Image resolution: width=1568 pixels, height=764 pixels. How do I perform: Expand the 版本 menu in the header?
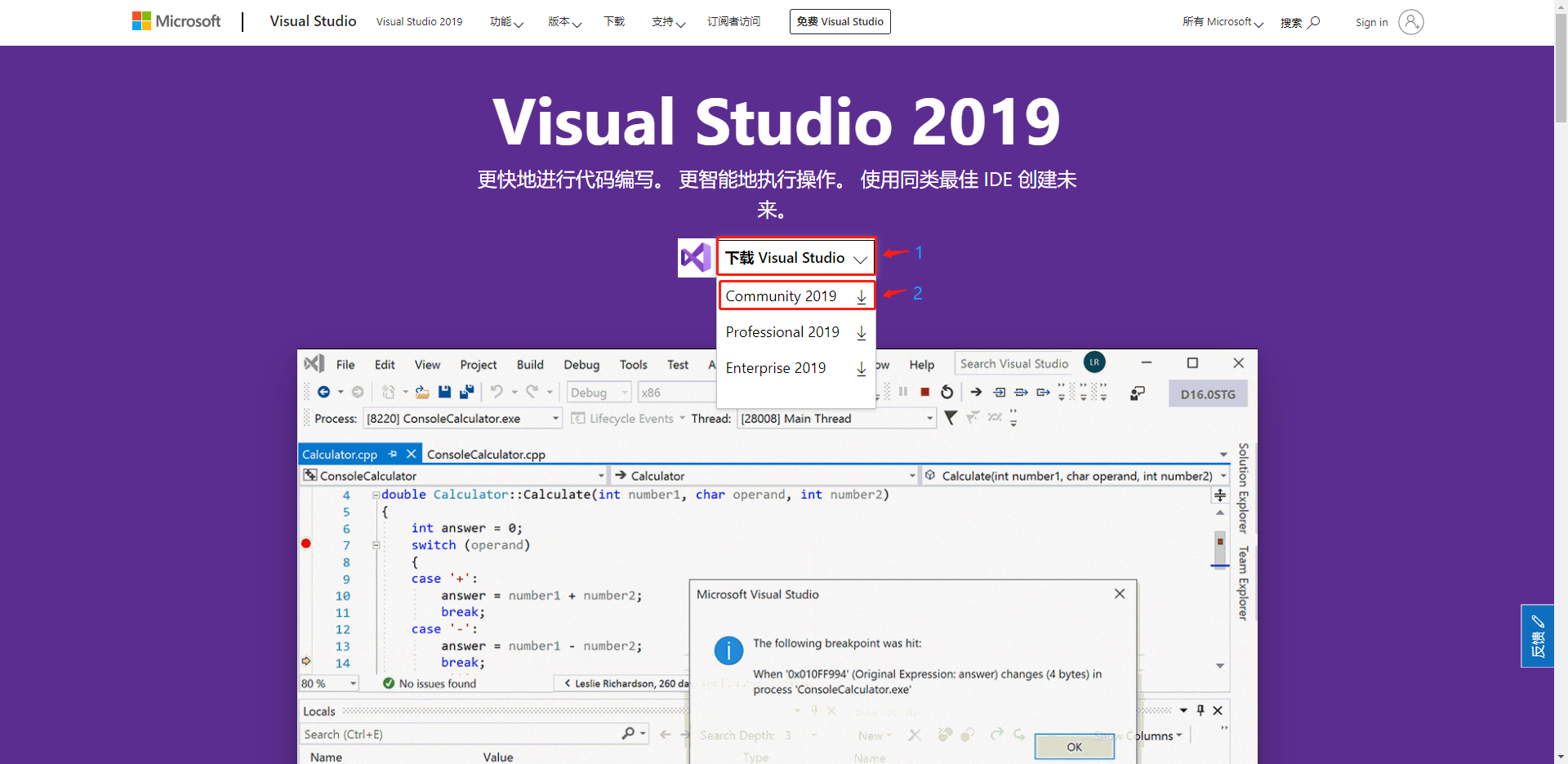[x=564, y=22]
